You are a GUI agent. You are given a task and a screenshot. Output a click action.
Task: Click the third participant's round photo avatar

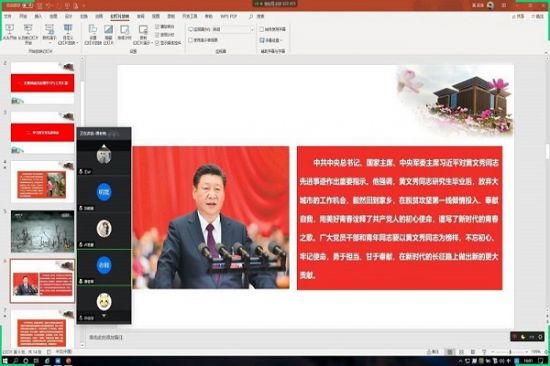104,228
